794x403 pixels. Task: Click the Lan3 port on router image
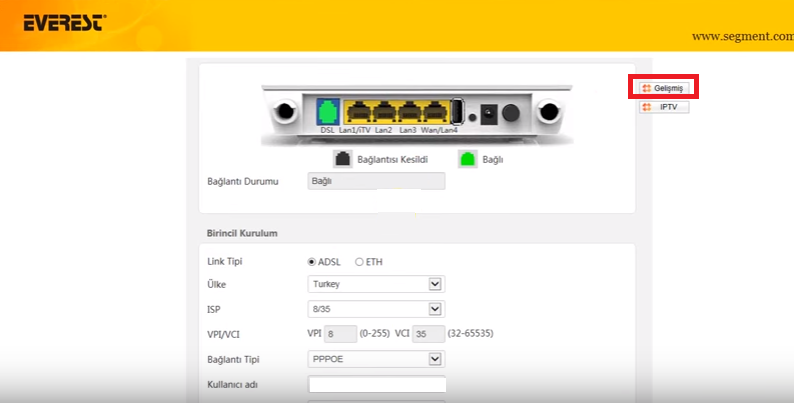pos(409,112)
